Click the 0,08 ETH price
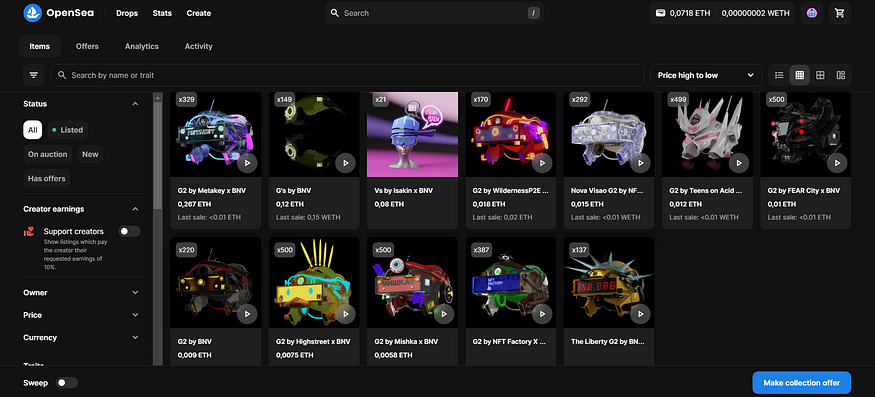875x397 pixels. pyautogui.click(x=389, y=204)
